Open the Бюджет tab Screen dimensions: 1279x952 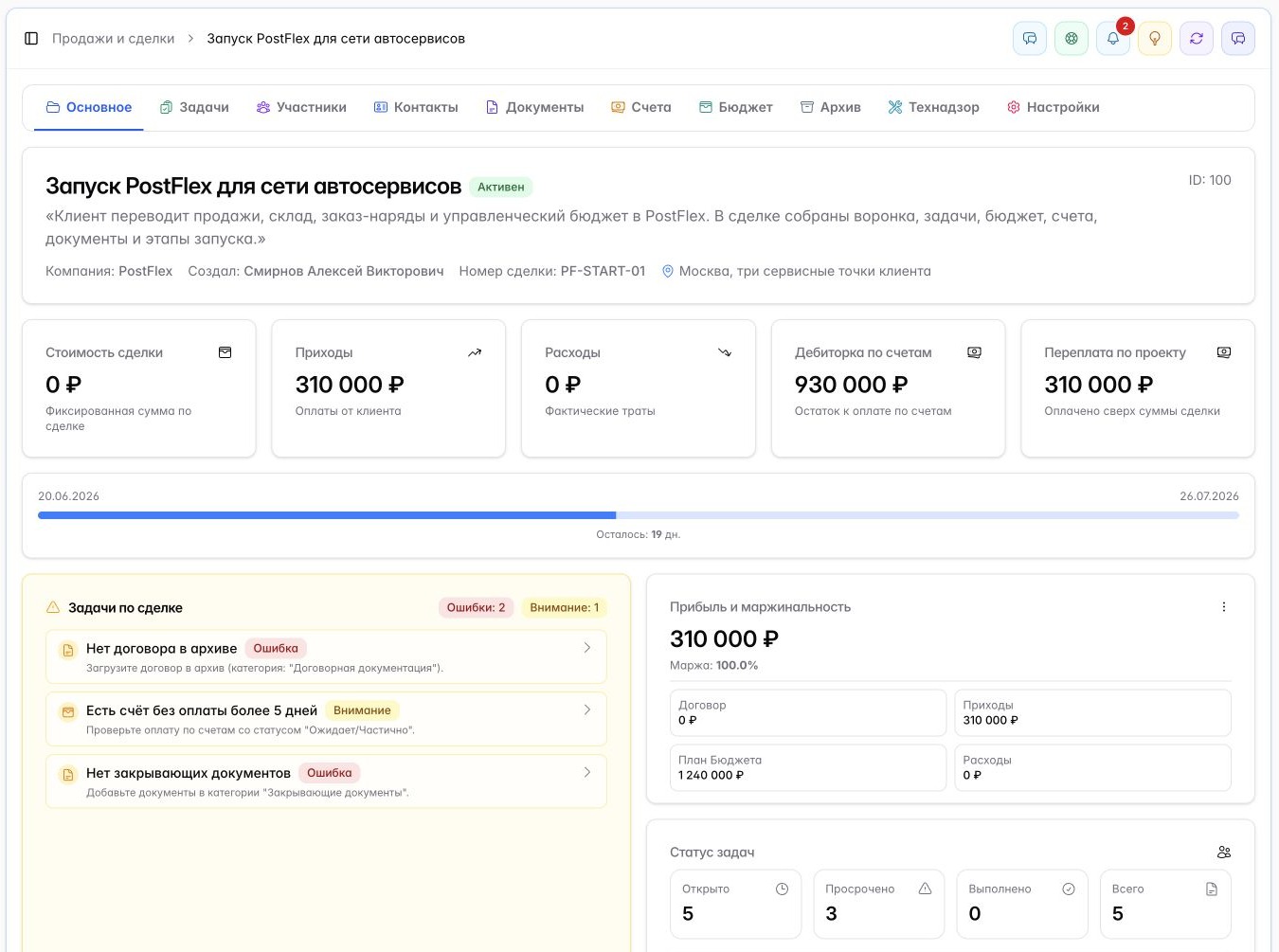coord(736,108)
